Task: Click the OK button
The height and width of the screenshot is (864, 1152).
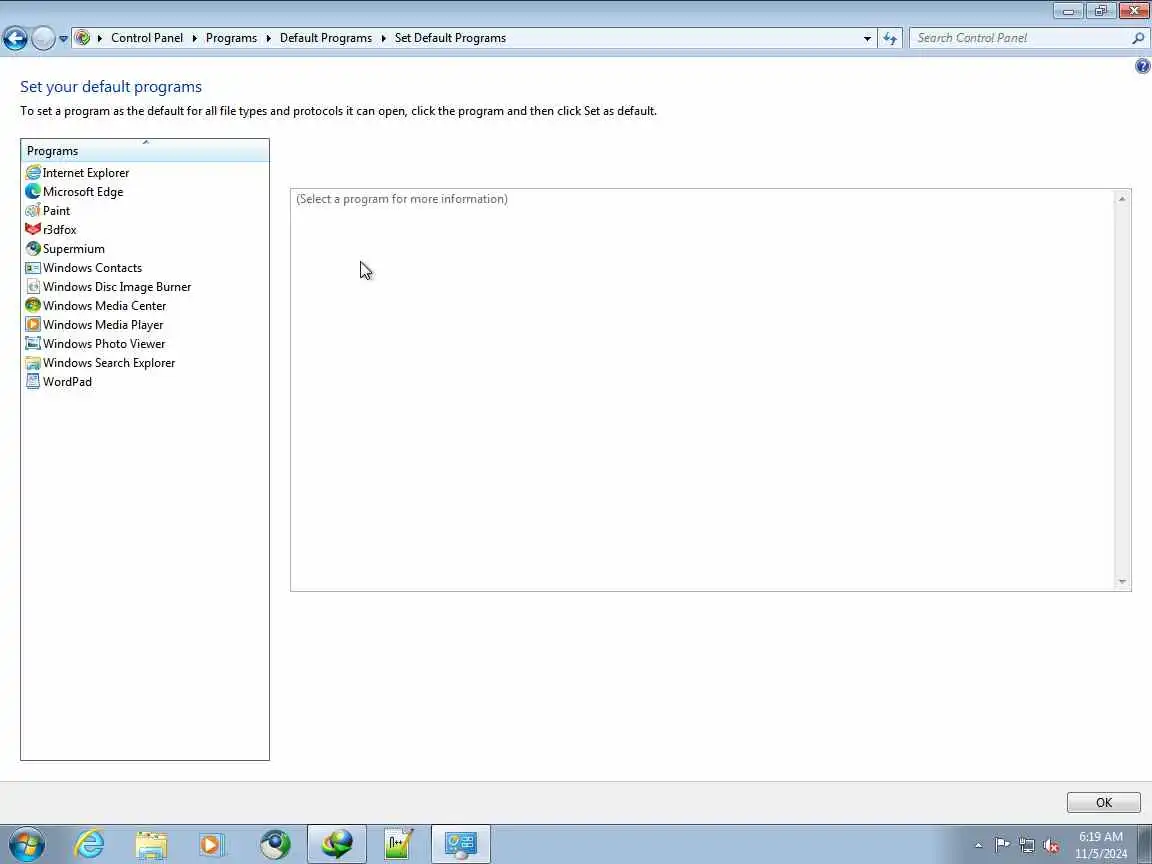Action: 1104,802
